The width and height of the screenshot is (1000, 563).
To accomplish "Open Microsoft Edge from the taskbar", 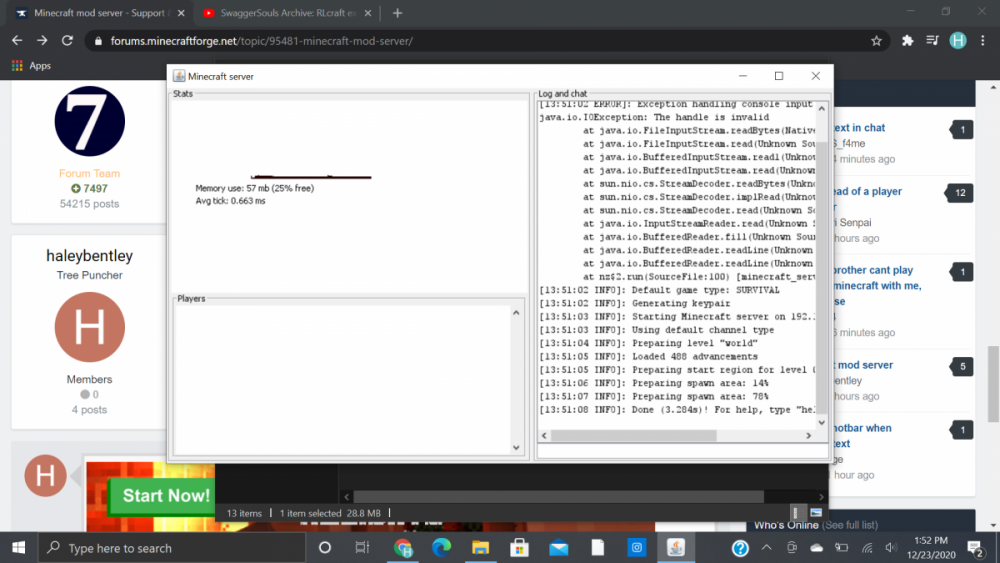I will (x=441, y=548).
